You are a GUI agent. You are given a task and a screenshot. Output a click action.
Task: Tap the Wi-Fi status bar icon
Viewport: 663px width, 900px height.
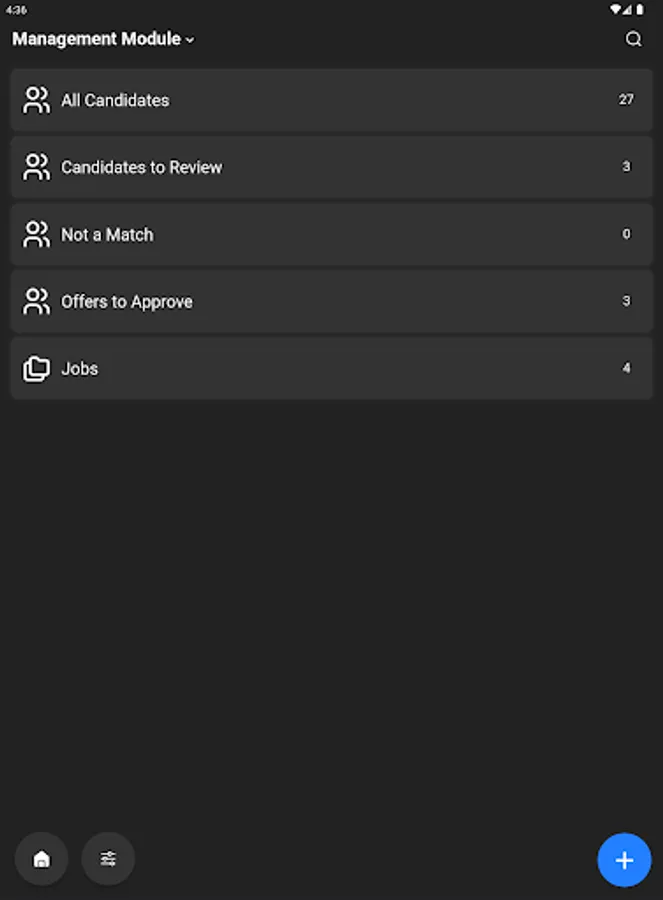pos(616,9)
